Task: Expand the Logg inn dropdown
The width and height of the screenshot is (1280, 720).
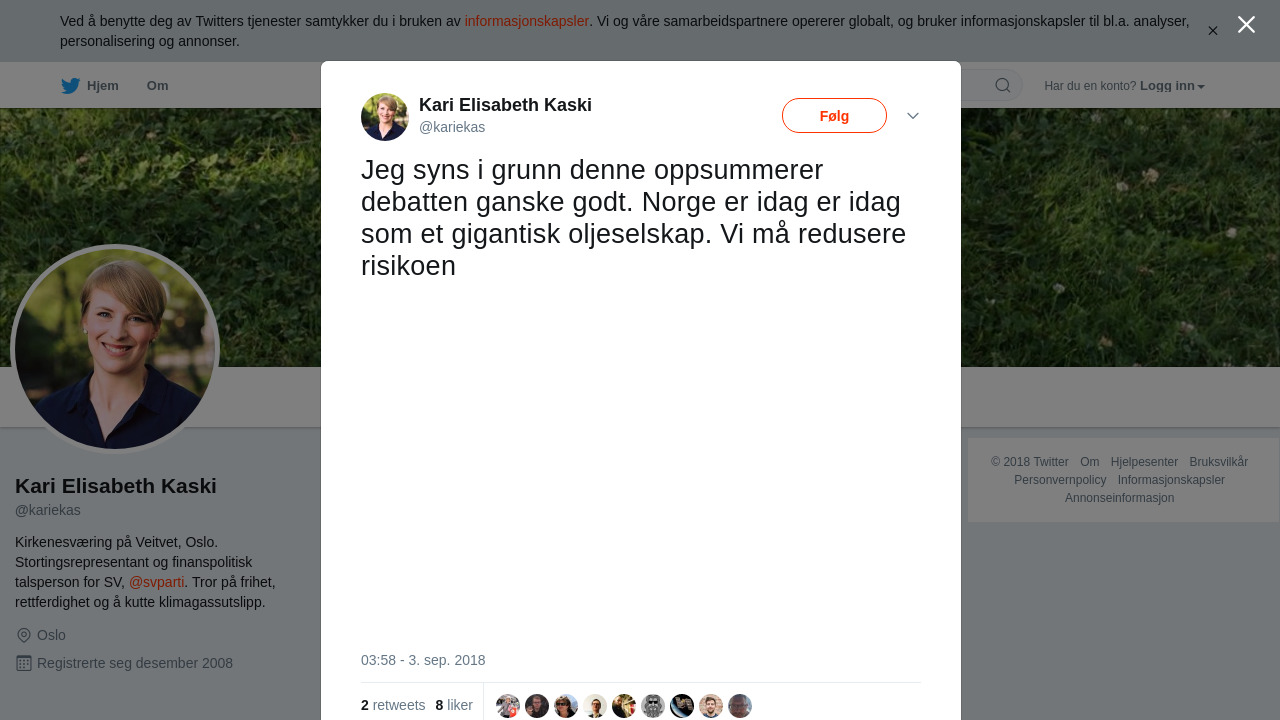Action: click(x=1172, y=86)
